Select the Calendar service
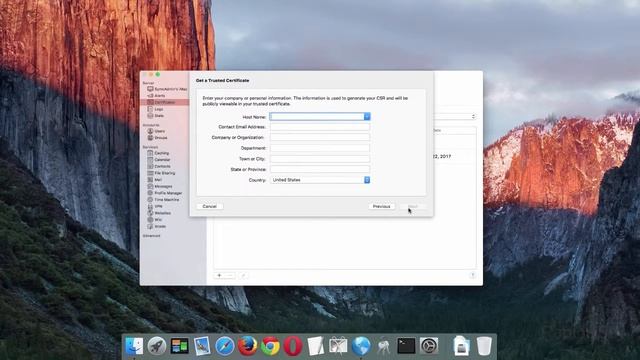640x360 pixels. pos(158,160)
